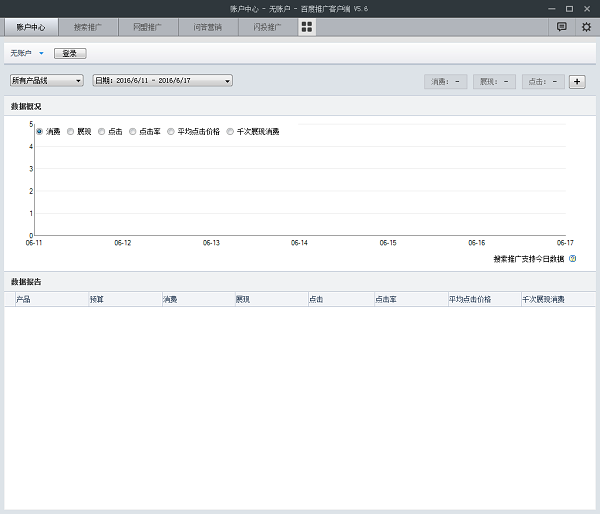Open the date range dropdown
Screen dimensions: 600x514
tap(163, 80)
